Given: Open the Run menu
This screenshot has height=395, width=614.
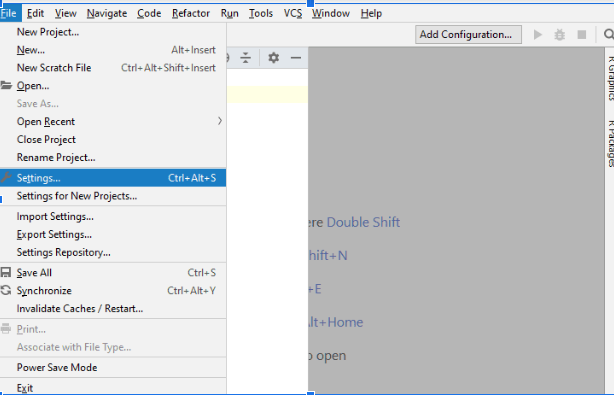Looking at the screenshot, I should click(x=229, y=13).
